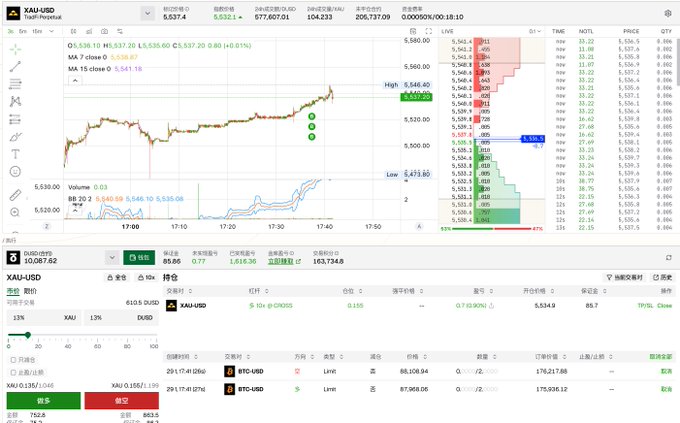Click the trades list vertical scrollbar

677,61
